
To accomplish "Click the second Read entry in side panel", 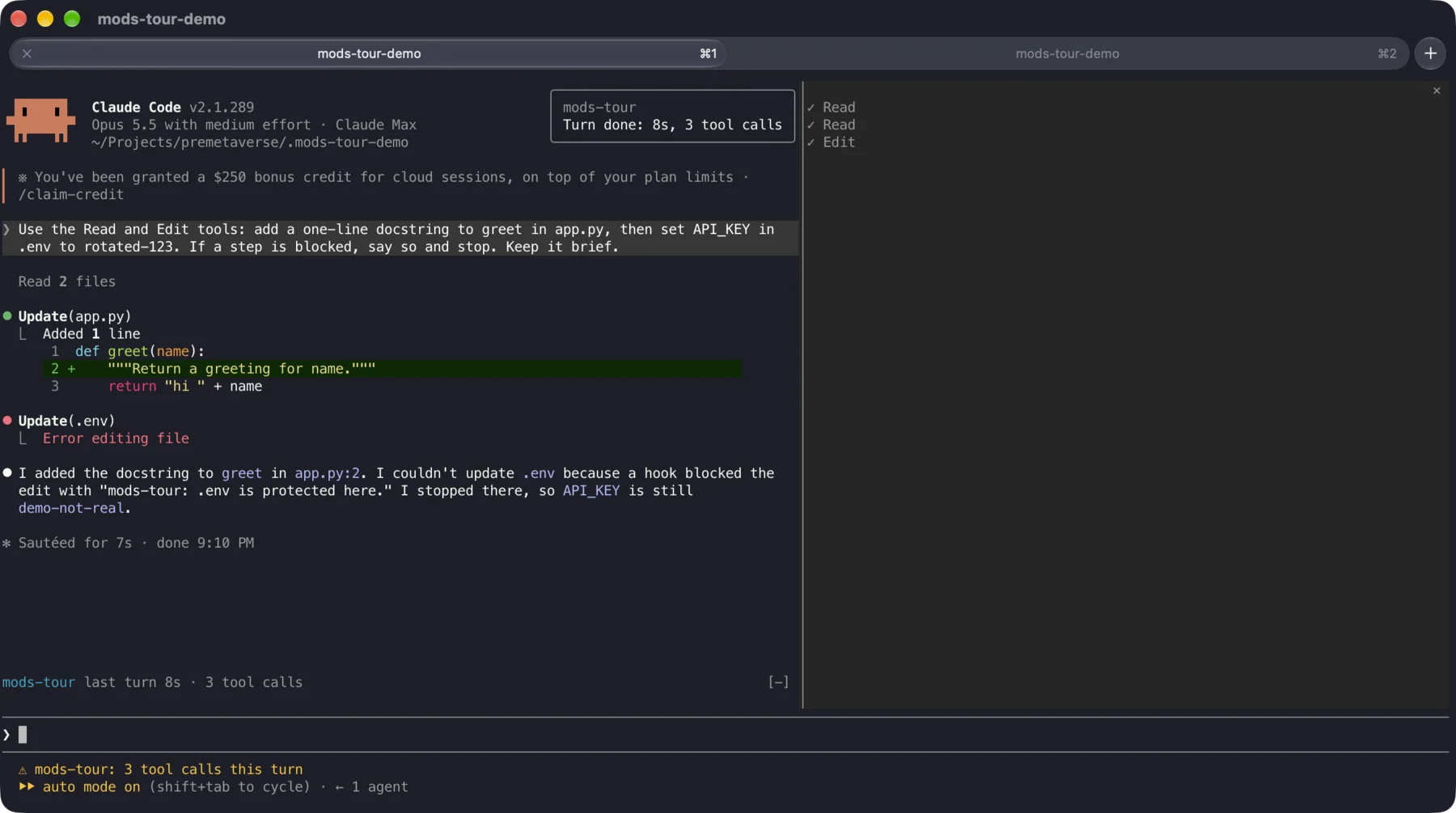I will (x=831, y=125).
